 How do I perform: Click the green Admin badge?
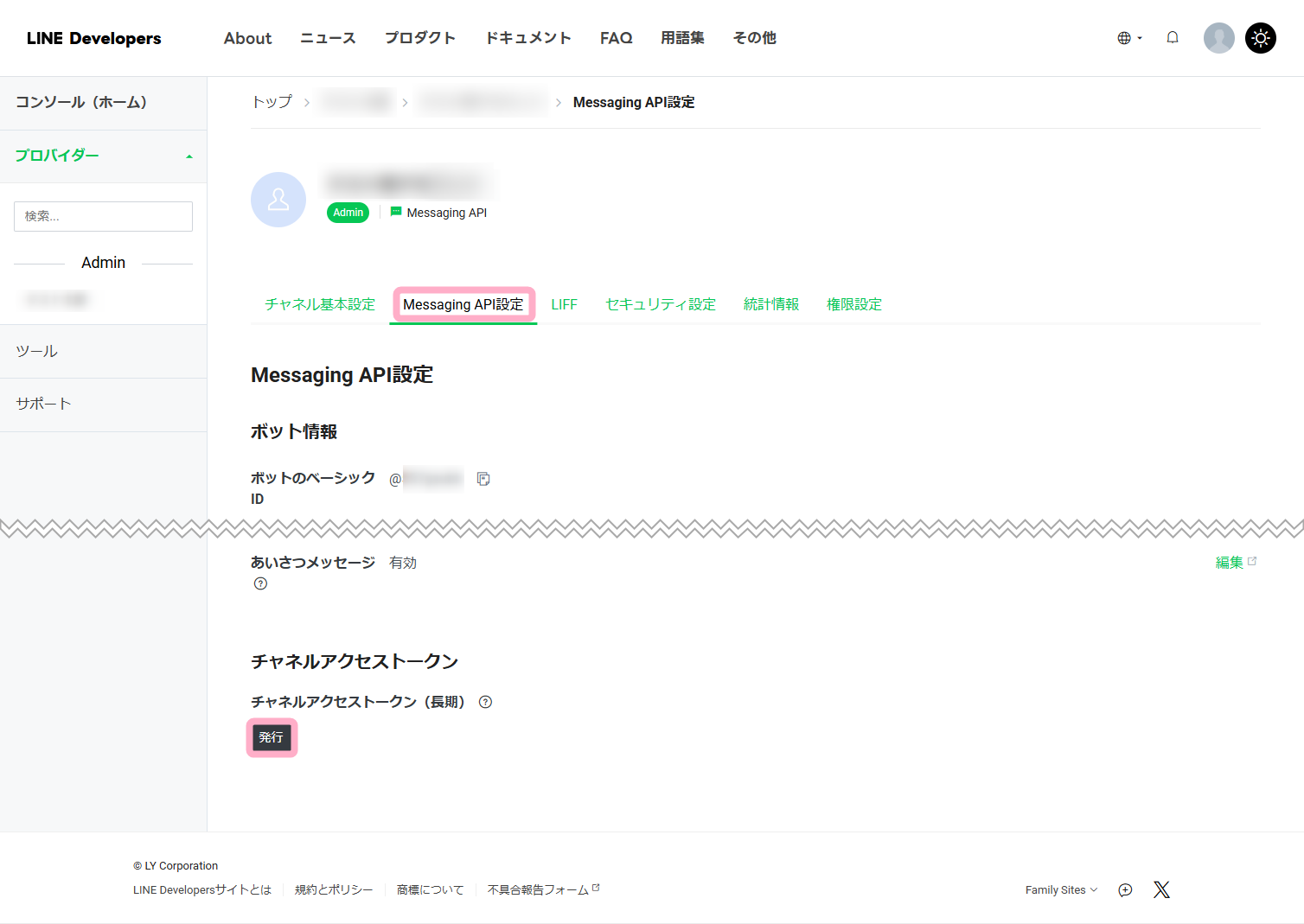pyautogui.click(x=348, y=213)
